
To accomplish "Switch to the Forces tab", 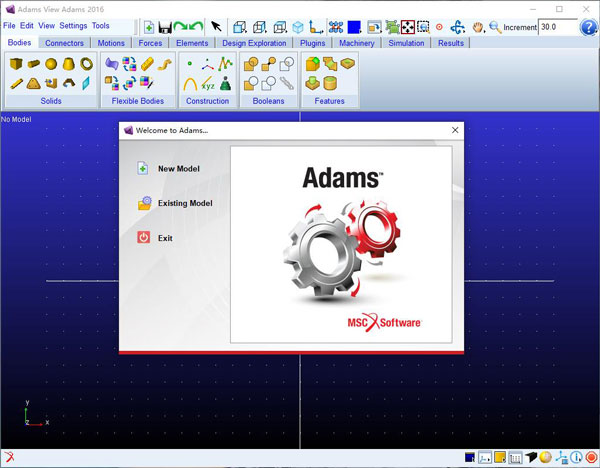I will (x=150, y=43).
